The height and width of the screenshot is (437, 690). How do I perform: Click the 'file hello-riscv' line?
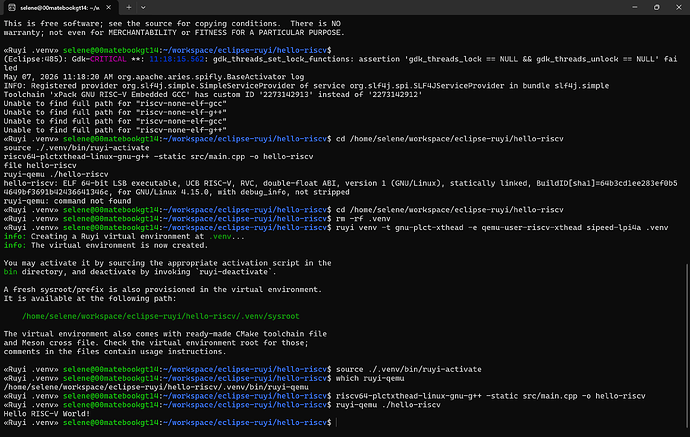tap(40, 165)
